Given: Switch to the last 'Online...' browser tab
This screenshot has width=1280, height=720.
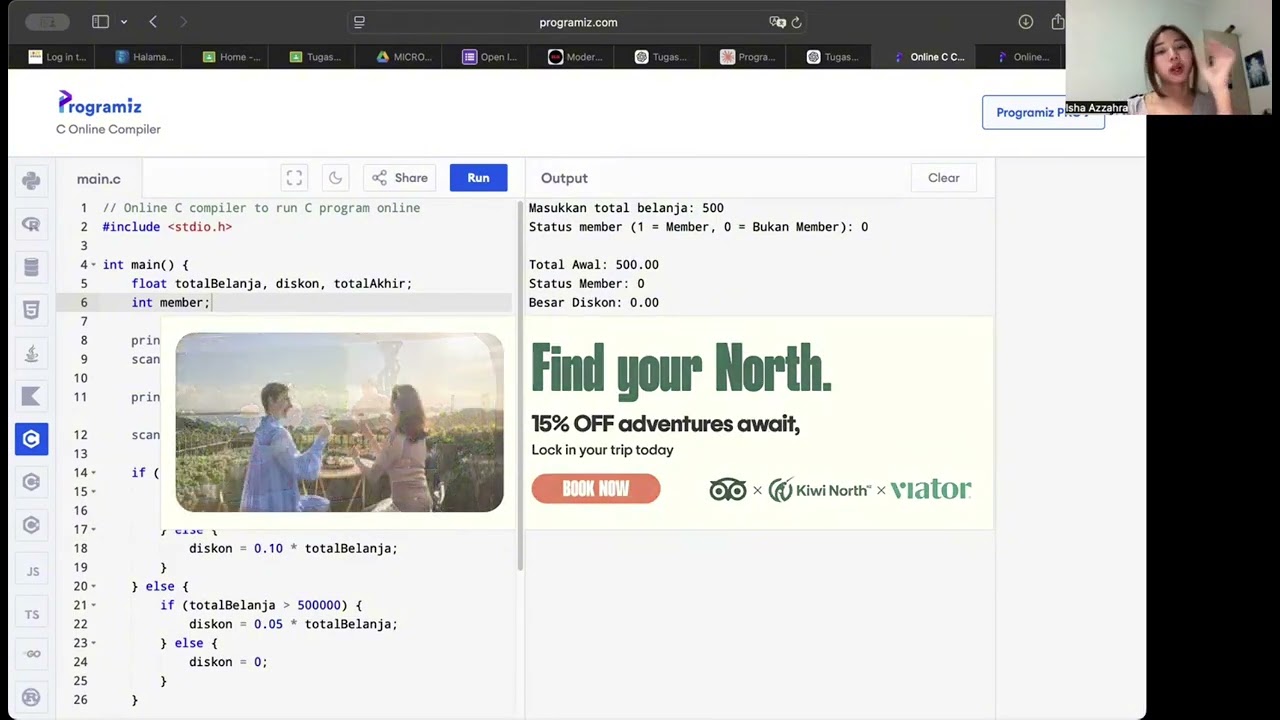Looking at the screenshot, I should [x=1023, y=57].
